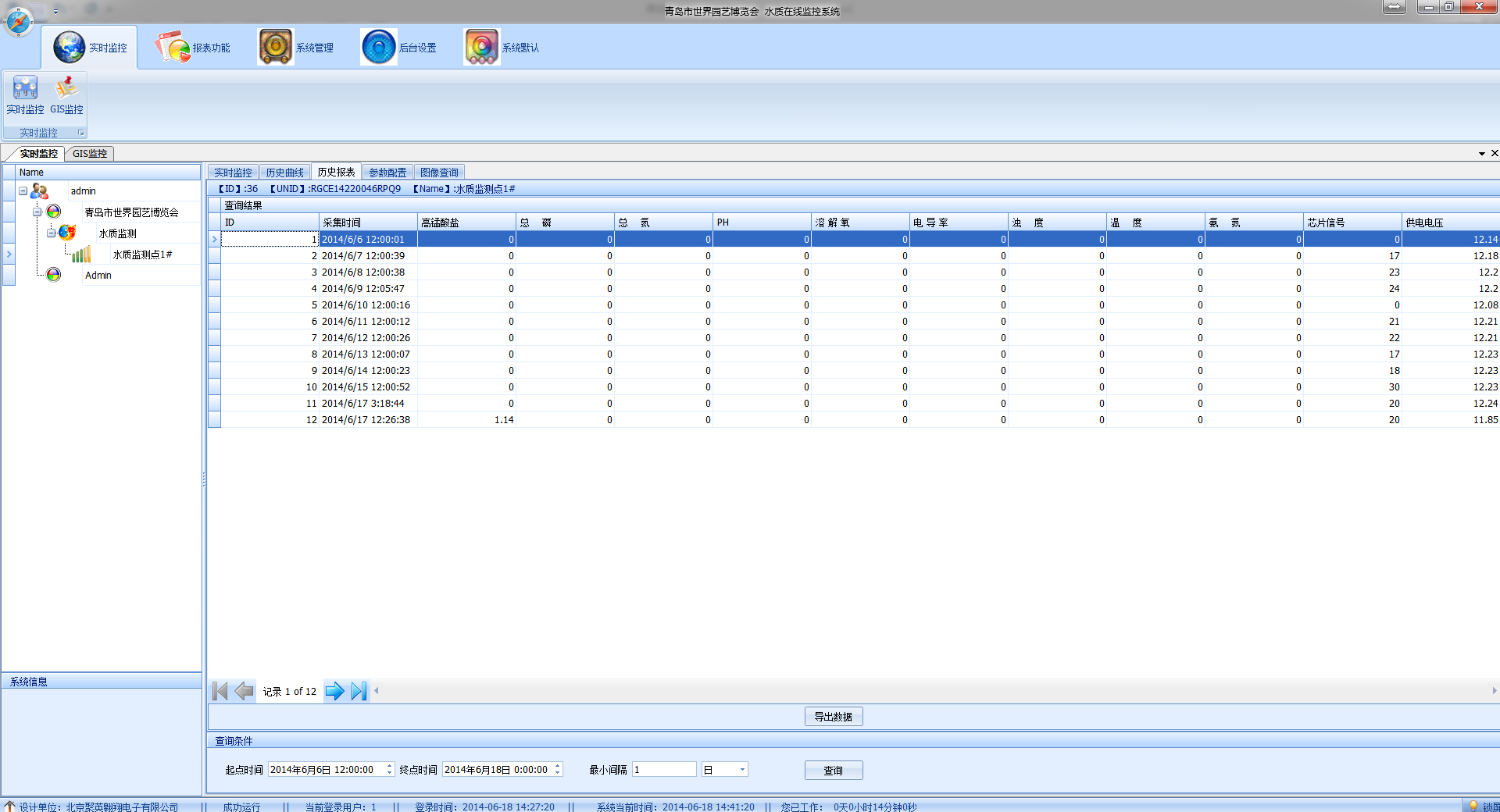The width and height of the screenshot is (1500, 812).
Task: Collapse the admin tree node
Action: pyautogui.click(x=23, y=191)
